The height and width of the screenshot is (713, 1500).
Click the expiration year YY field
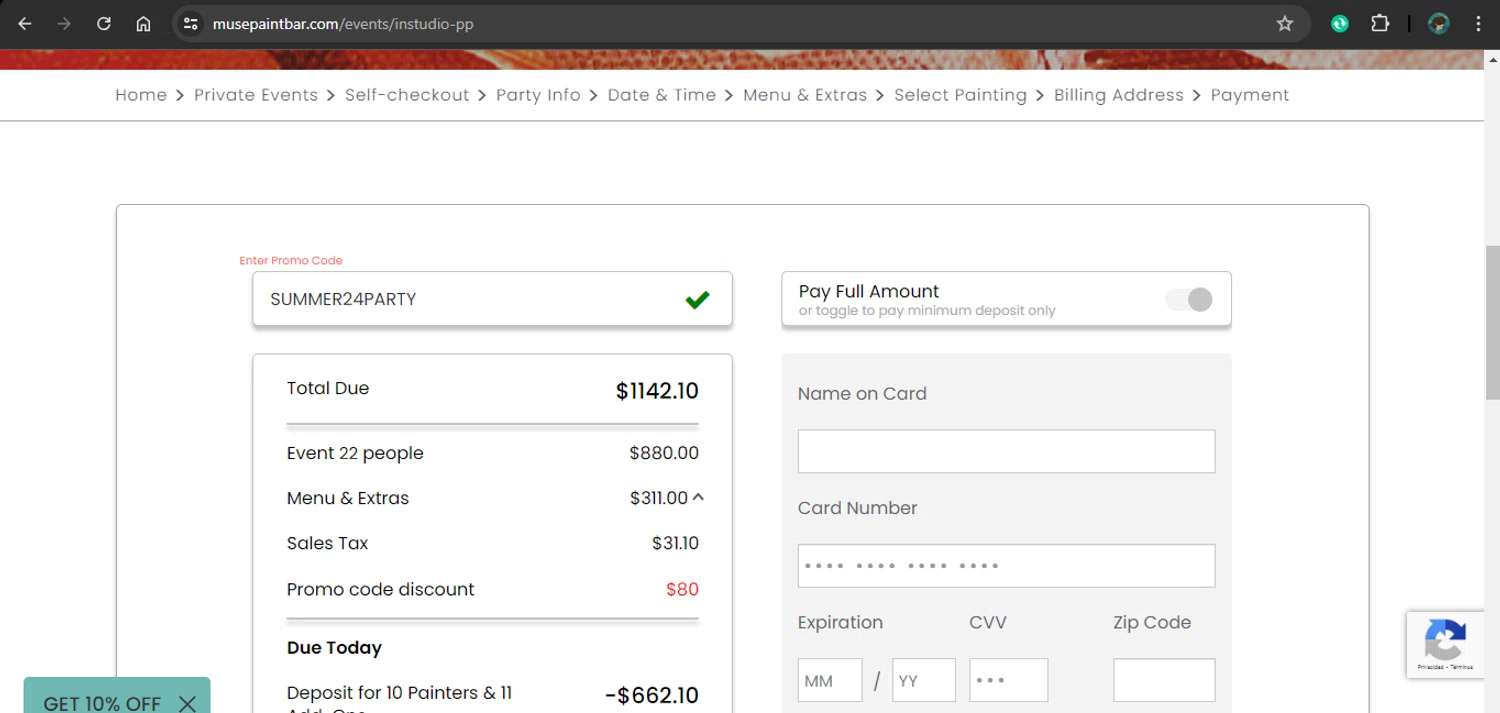coord(924,680)
